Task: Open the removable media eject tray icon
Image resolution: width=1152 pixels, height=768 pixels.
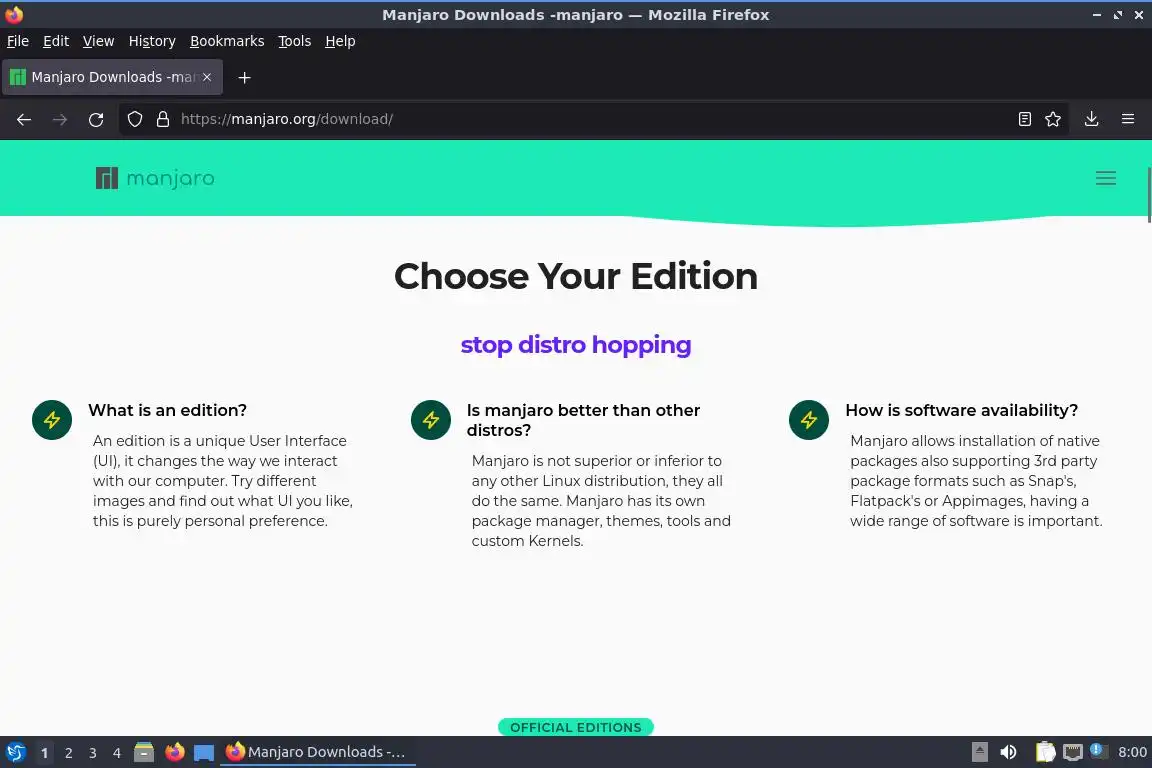Action: click(x=979, y=752)
